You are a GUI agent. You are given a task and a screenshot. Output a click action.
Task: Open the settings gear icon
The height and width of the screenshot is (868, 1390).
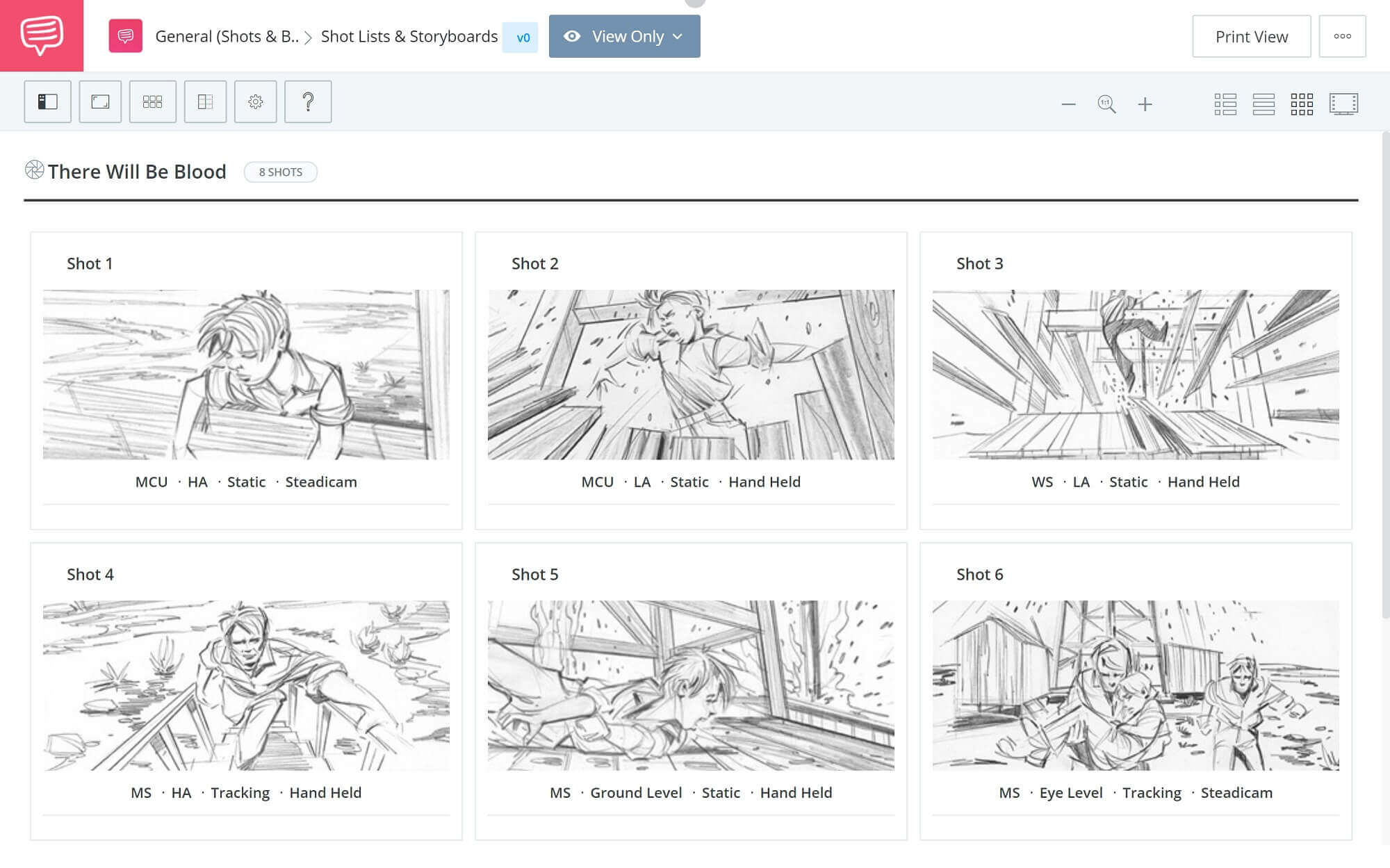[256, 101]
